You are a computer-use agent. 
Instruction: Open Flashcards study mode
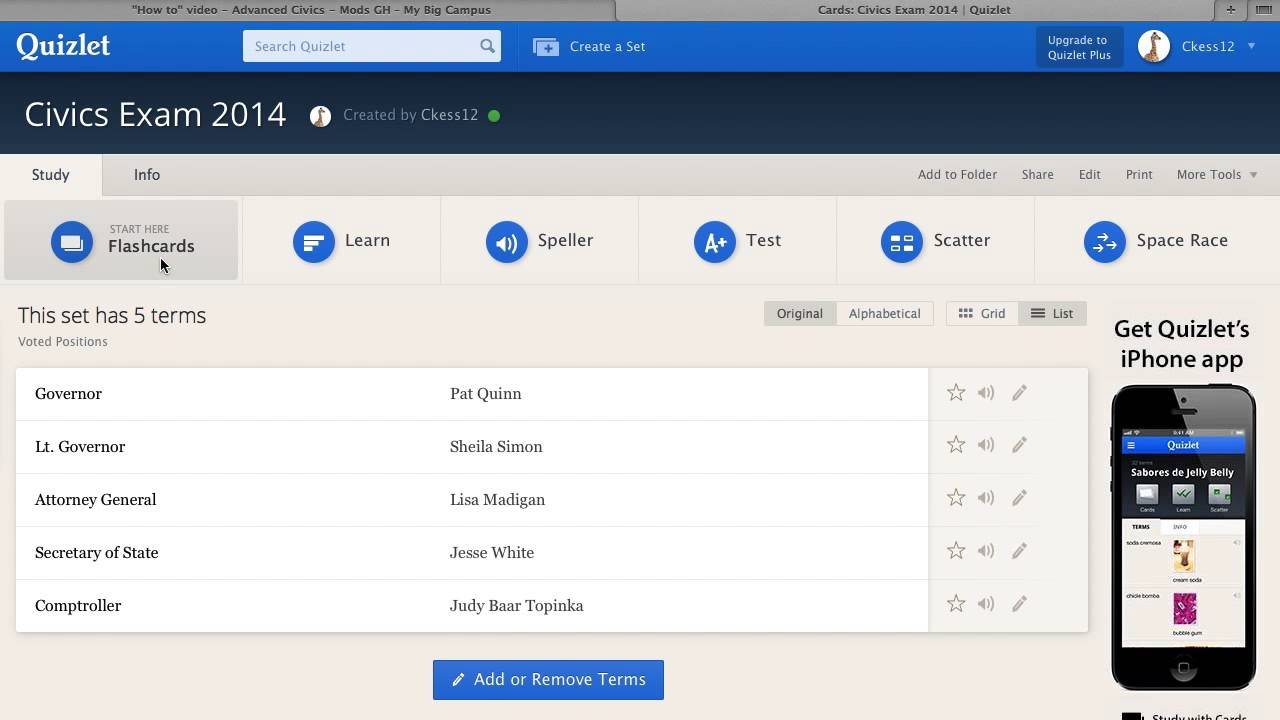[x=121, y=240]
